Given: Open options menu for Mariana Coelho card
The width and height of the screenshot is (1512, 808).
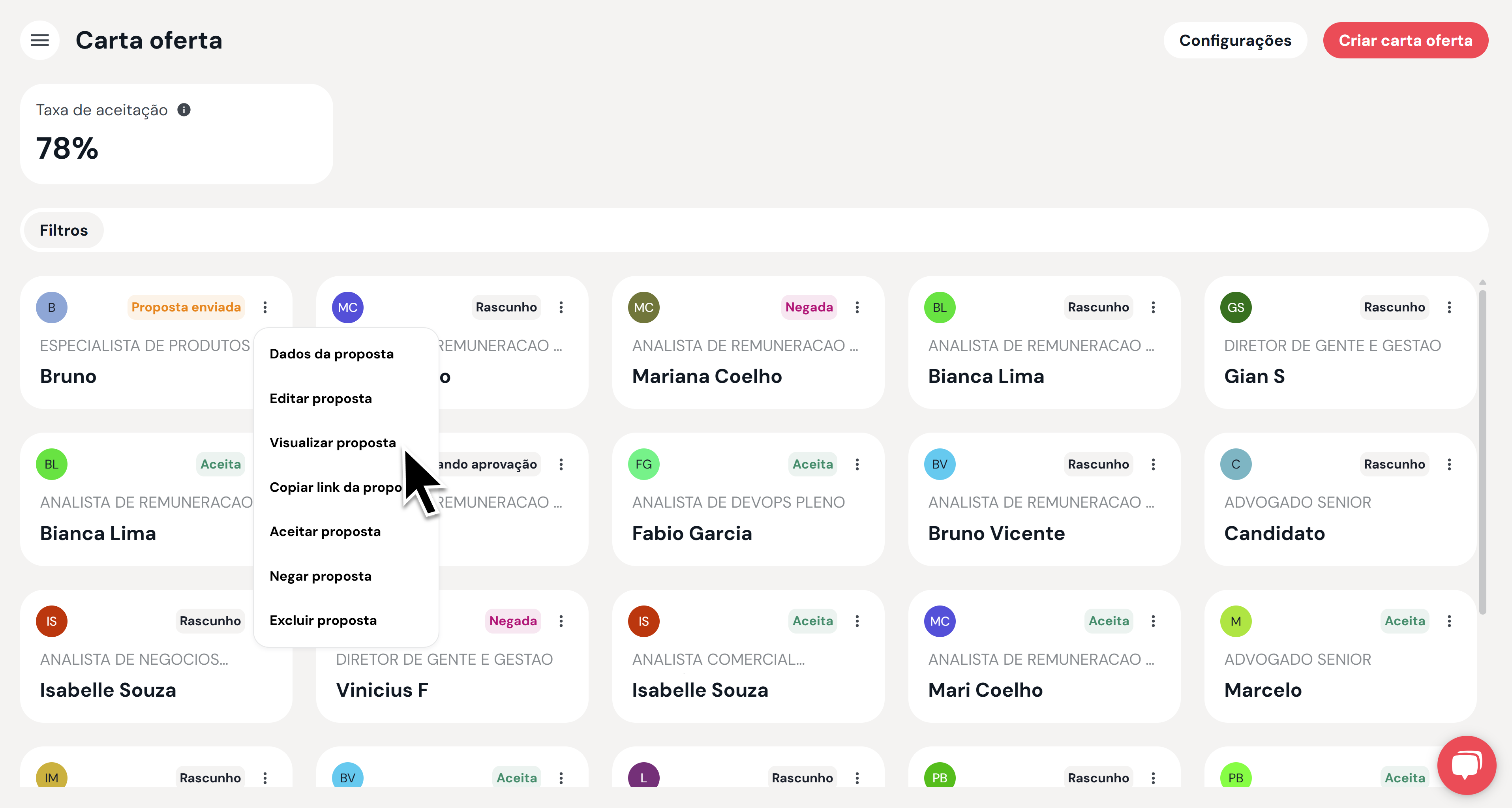Looking at the screenshot, I should tap(857, 307).
